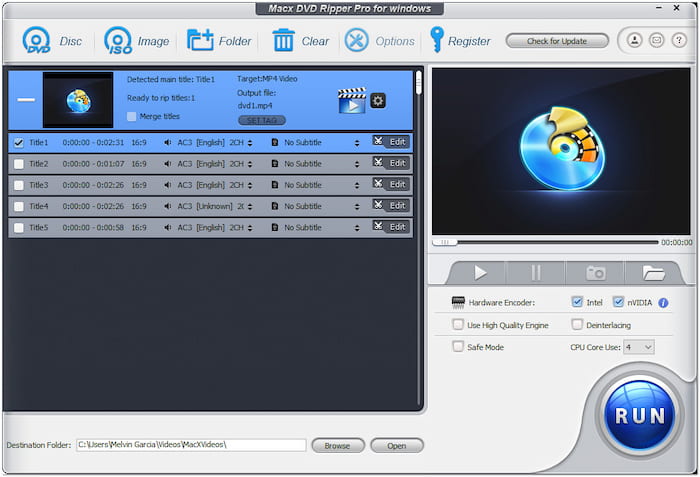Uncheck the Title1 checkbox

19,143
